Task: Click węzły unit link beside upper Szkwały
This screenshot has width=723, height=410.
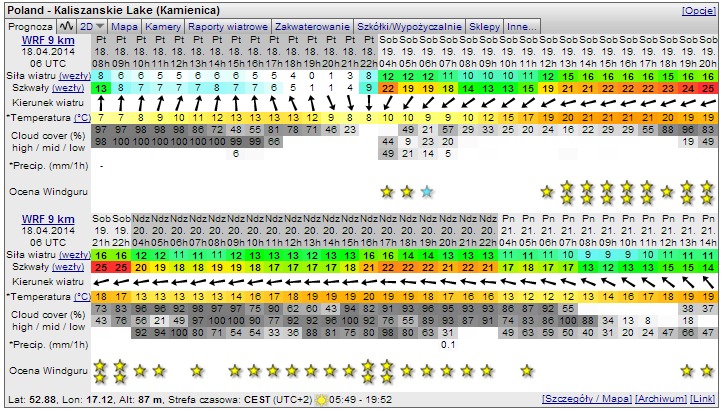Action: (x=68, y=88)
